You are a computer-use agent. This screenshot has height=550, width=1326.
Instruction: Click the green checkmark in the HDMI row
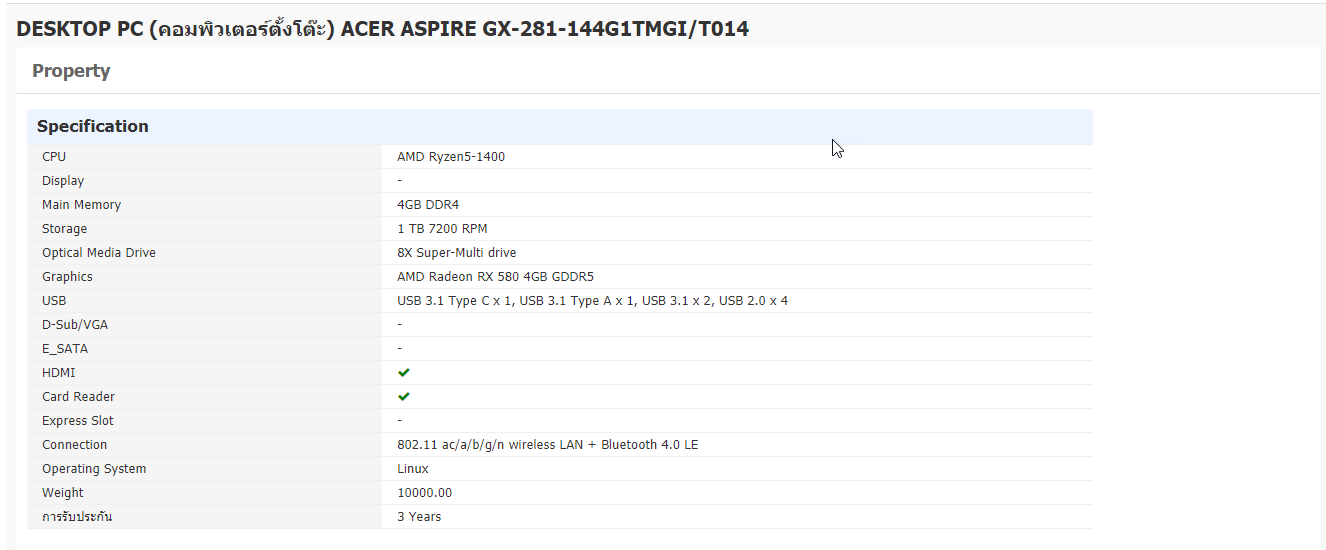[x=404, y=372]
